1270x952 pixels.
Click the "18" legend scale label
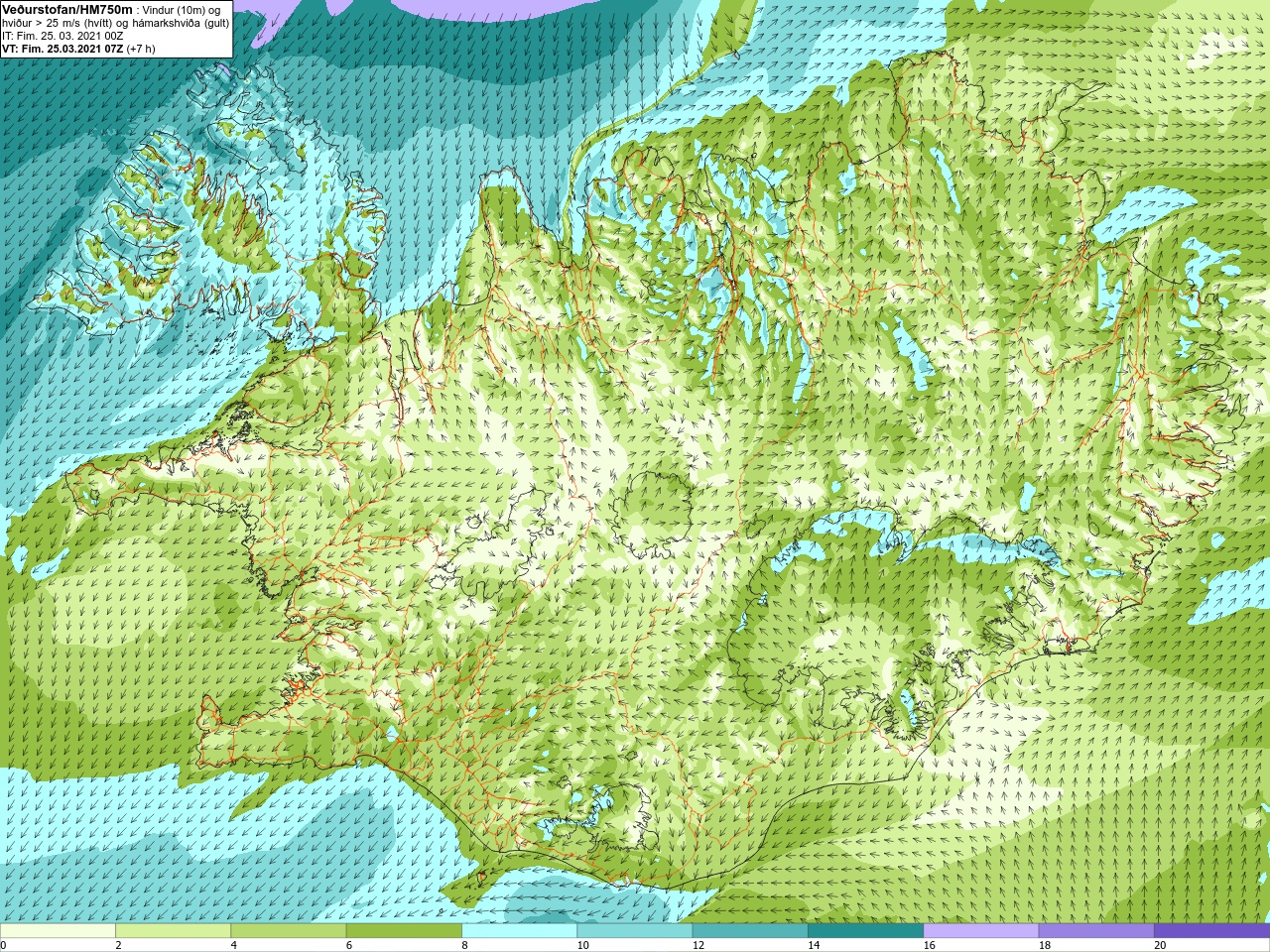(x=1045, y=945)
